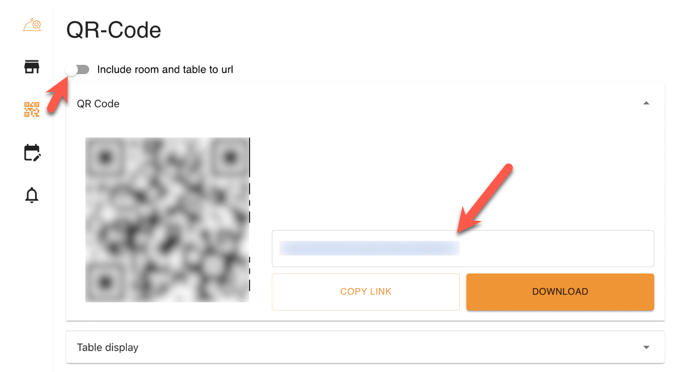Click the orange DOWNLOAD button
Viewport: 688px width, 372px height.
point(560,292)
